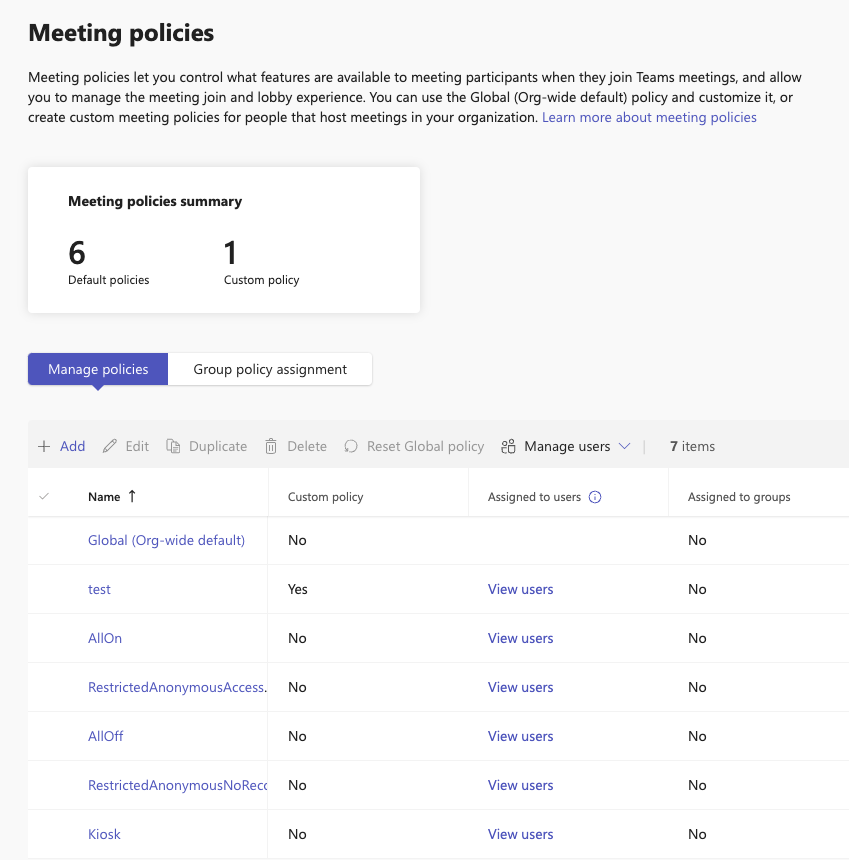Click the Delete trash icon
Image resolution: width=849 pixels, height=860 pixels.
pyautogui.click(x=271, y=447)
